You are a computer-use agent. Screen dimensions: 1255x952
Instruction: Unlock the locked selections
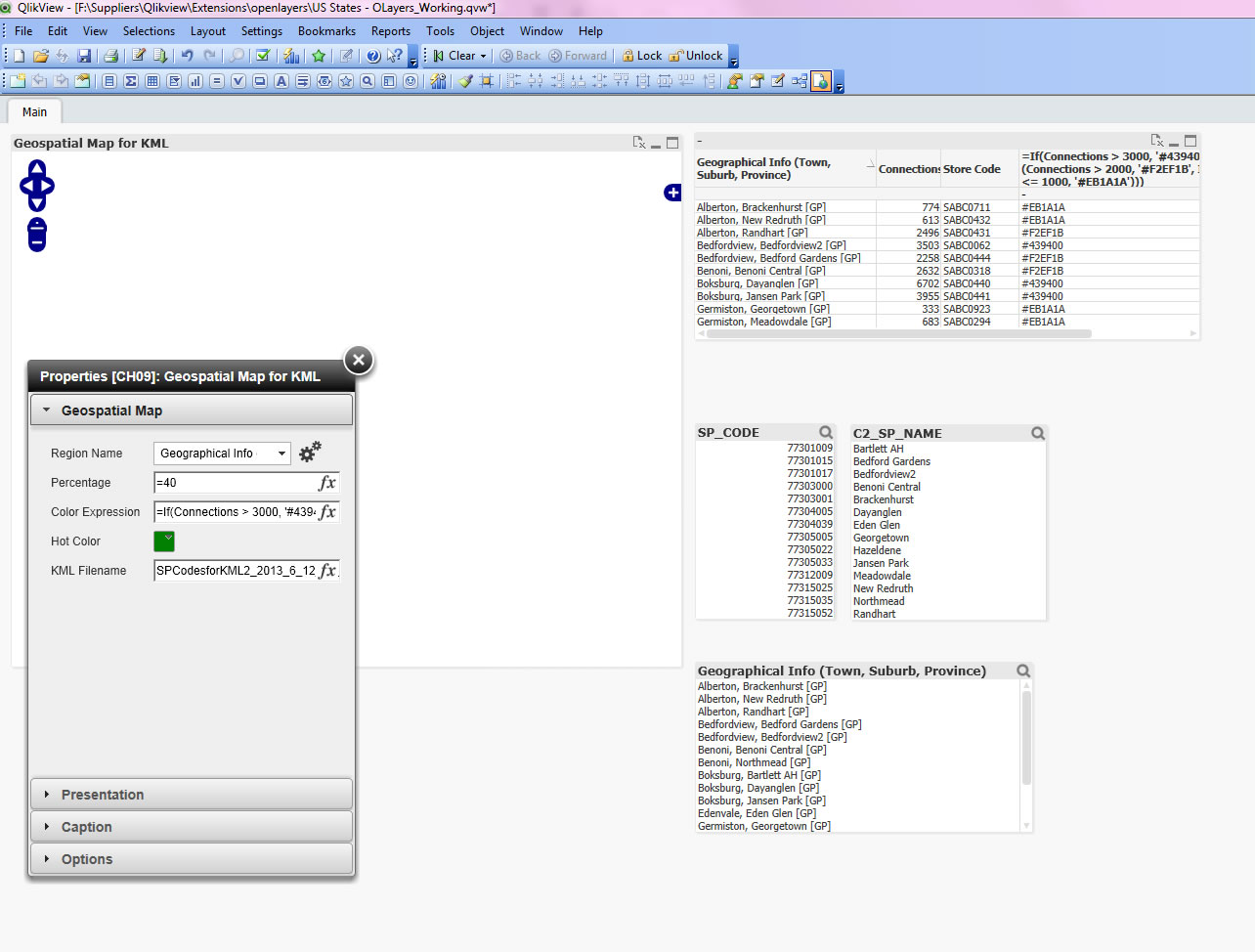[x=696, y=56]
